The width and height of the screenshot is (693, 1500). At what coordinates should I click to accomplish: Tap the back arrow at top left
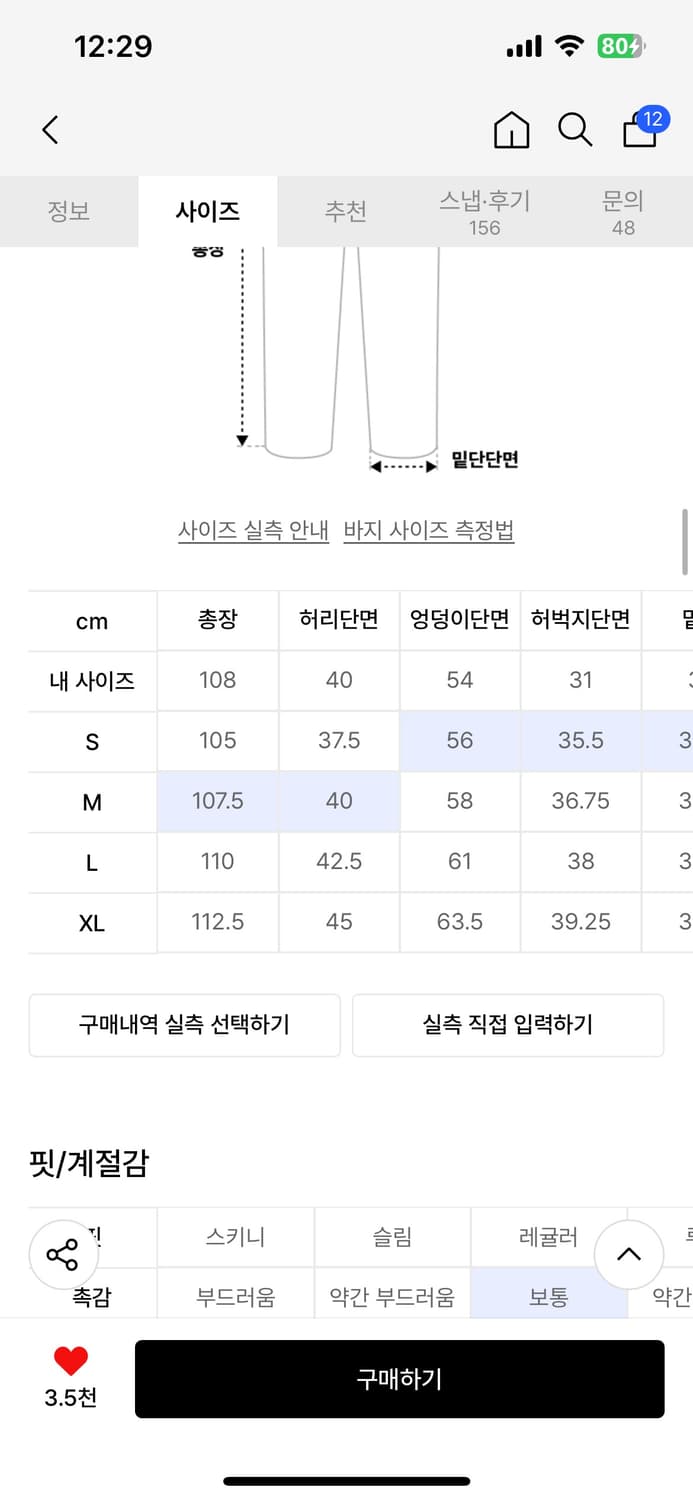pyautogui.click(x=50, y=130)
